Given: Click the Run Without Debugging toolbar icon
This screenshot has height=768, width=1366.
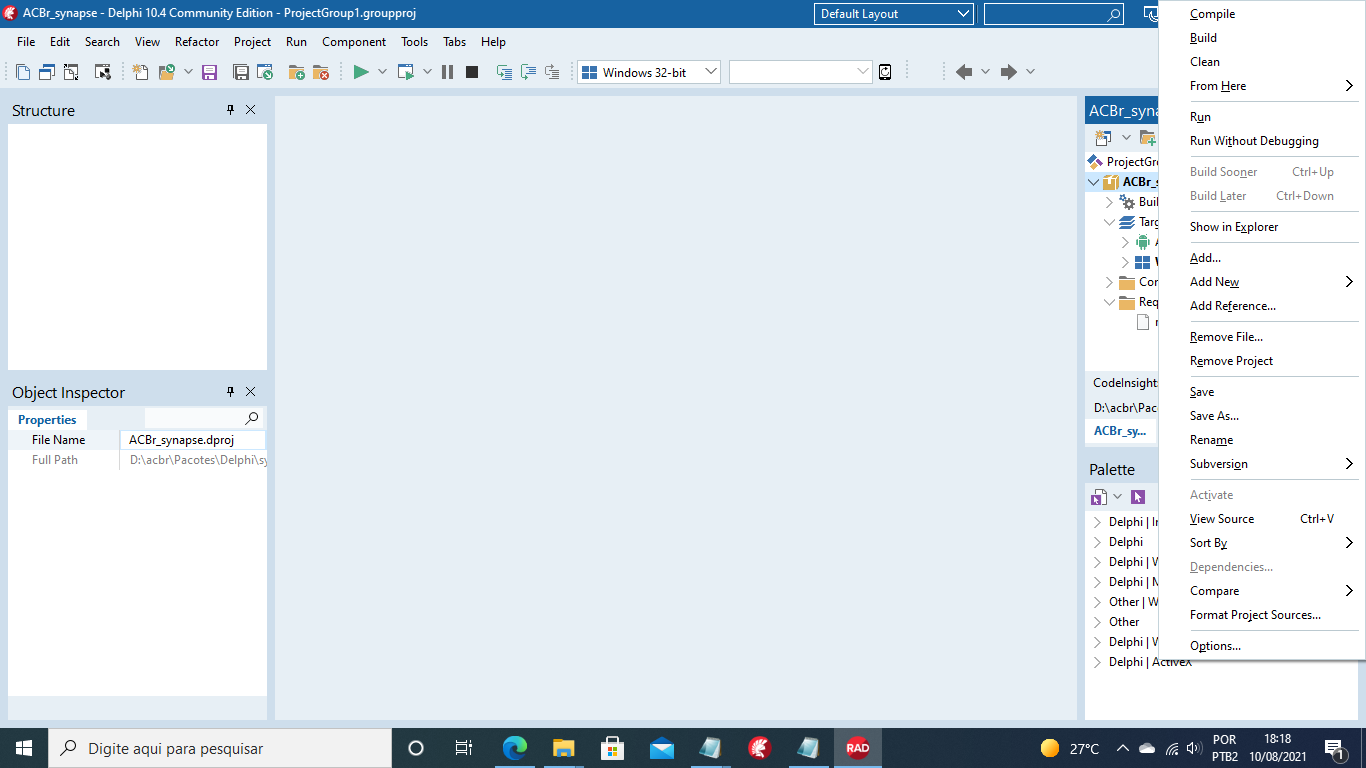Looking at the screenshot, I should coord(406,72).
